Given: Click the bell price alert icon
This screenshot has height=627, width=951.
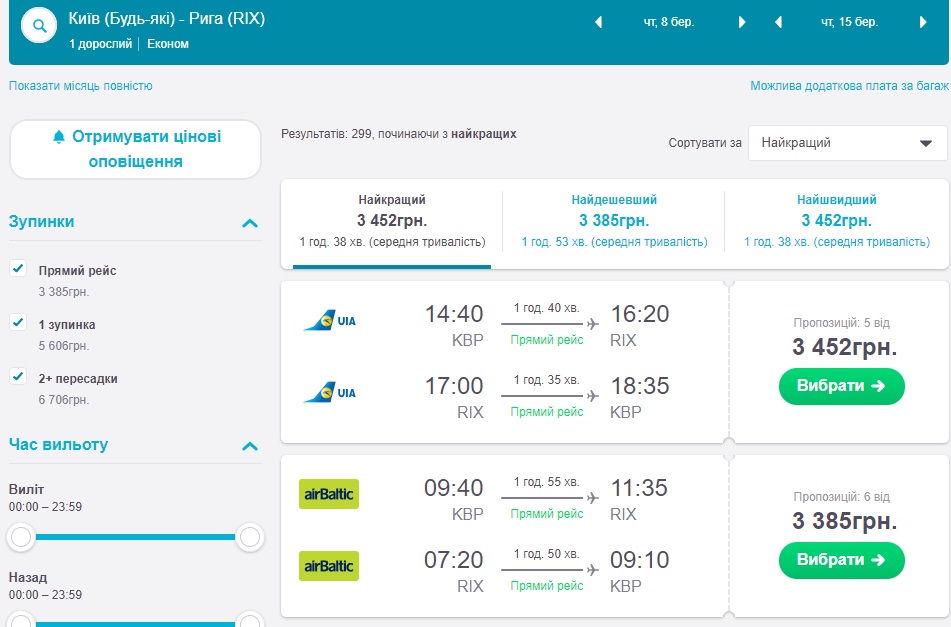Looking at the screenshot, I should 58,137.
